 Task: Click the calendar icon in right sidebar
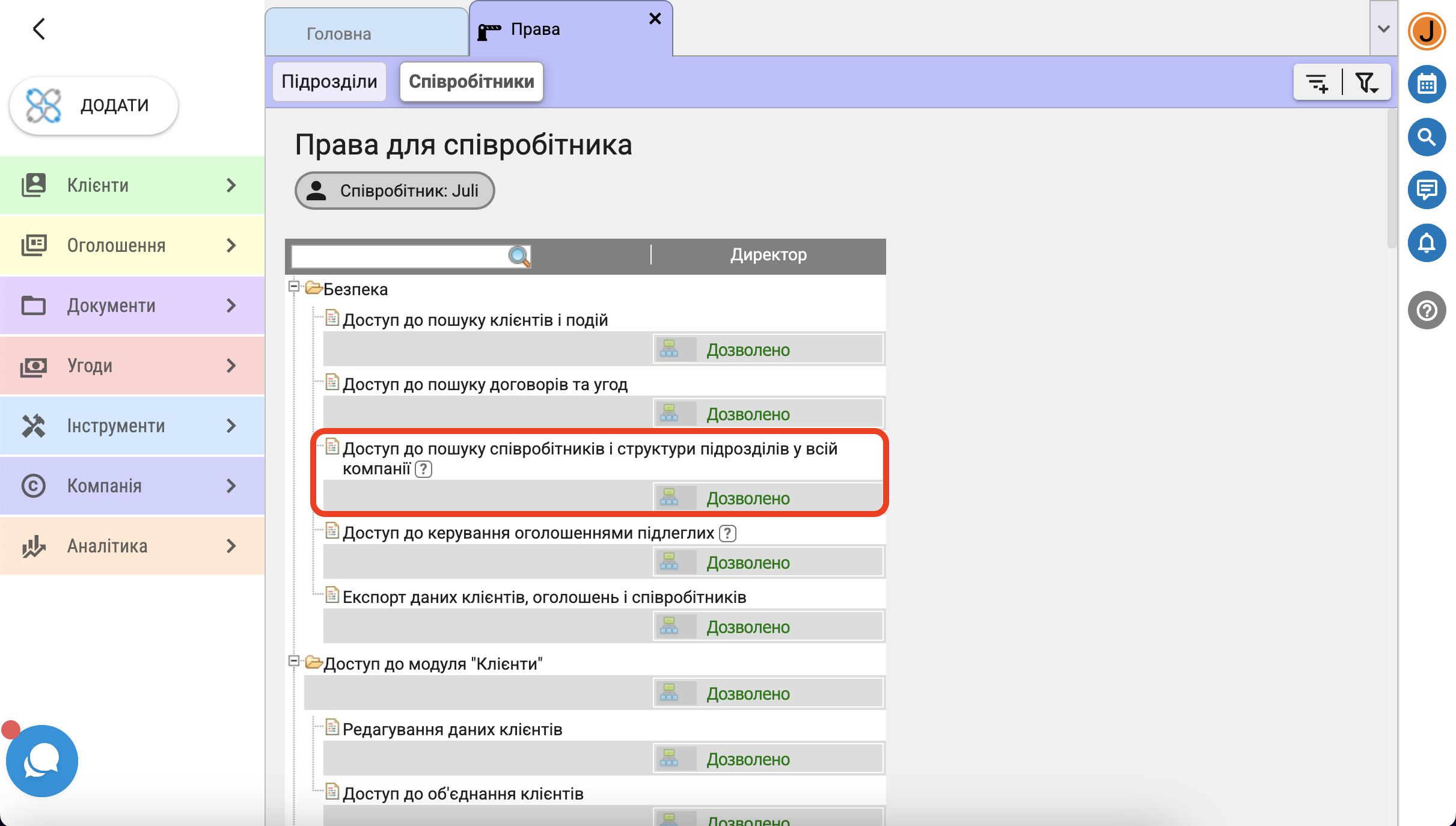click(1426, 84)
